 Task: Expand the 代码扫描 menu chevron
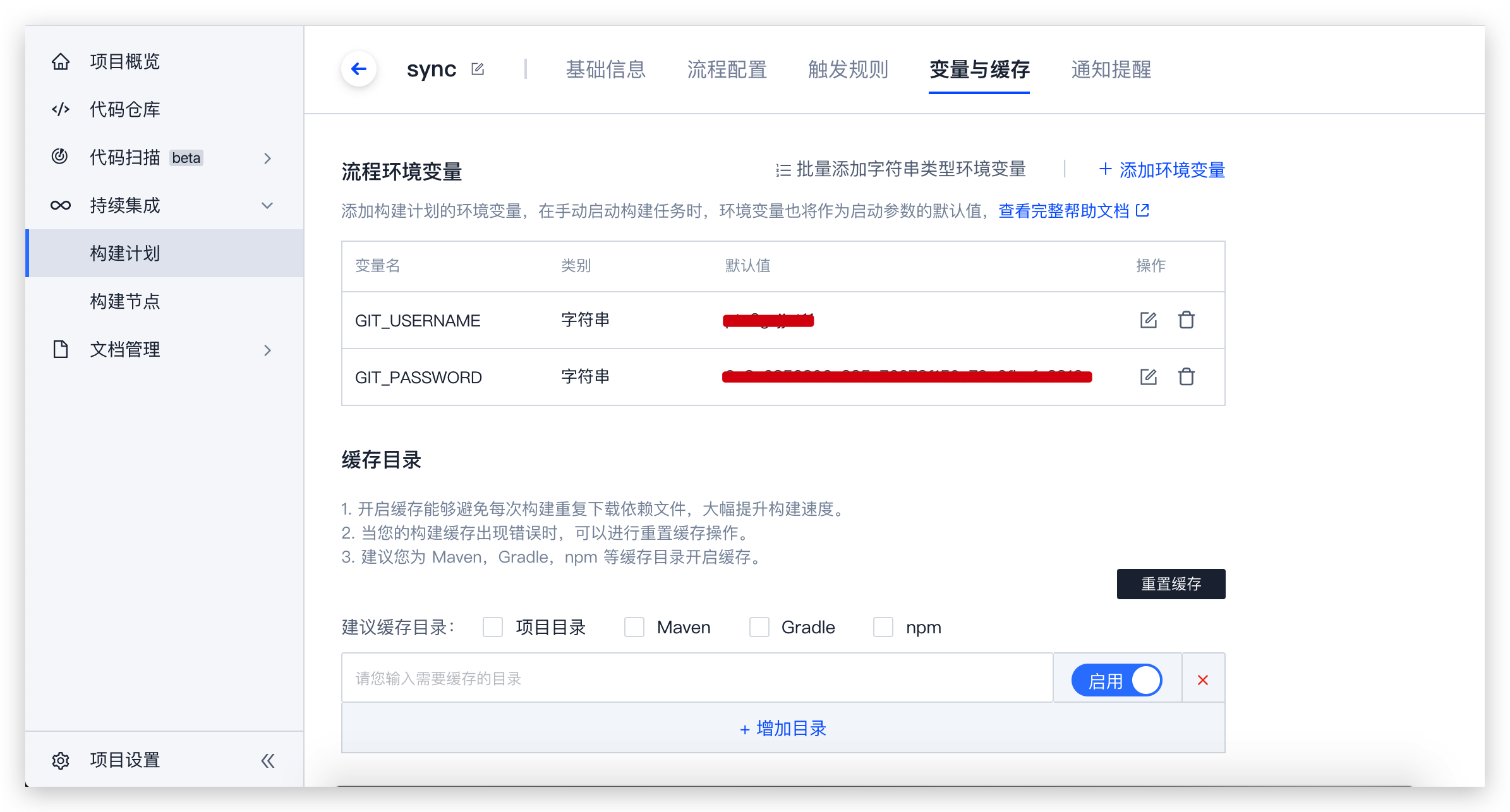point(268,158)
